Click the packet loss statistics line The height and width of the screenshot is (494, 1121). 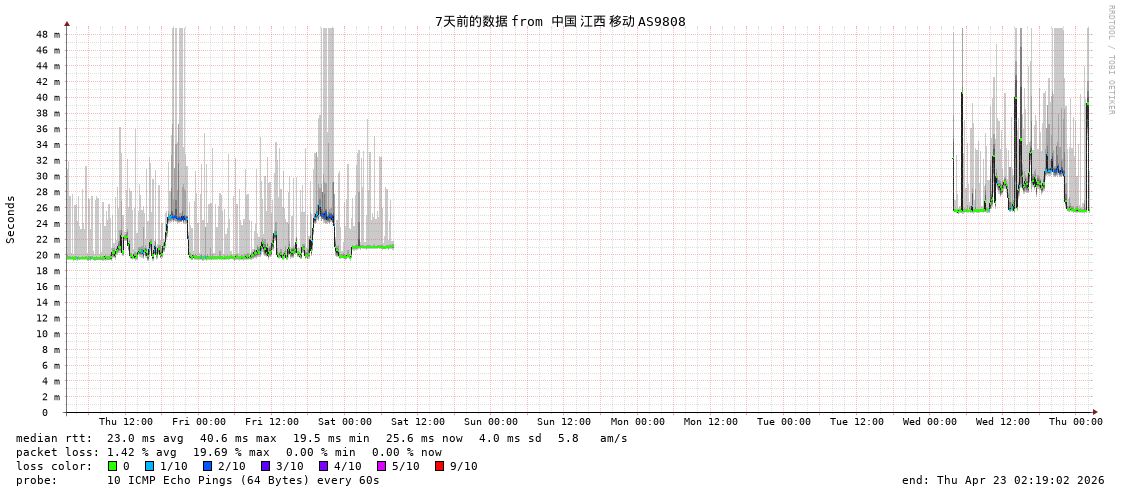(229, 452)
